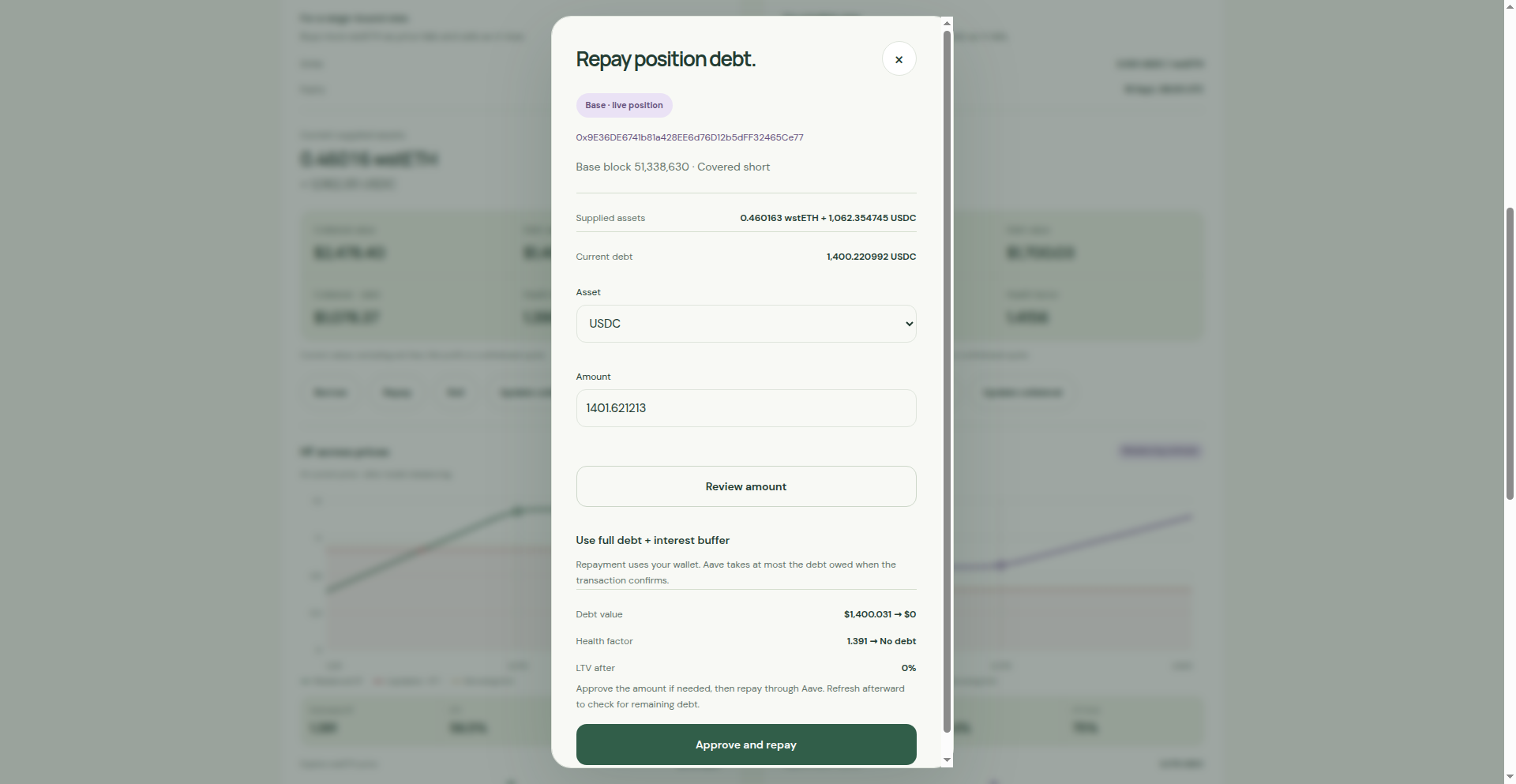Screen dimensions: 1516x784
Task: Click the Current debt value 1,400.220992 USDC
Action: tap(871, 257)
